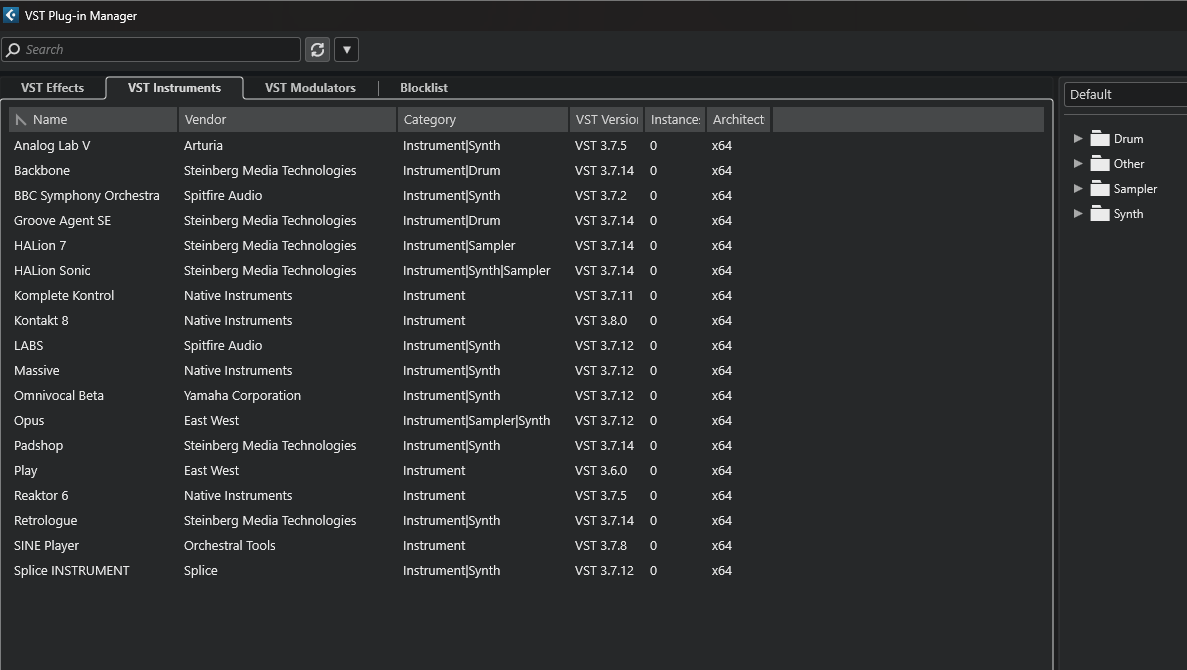Switch to the VST Effects tab
Image resolution: width=1187 pixels, height=670 pixels.
tap(52, 88)
